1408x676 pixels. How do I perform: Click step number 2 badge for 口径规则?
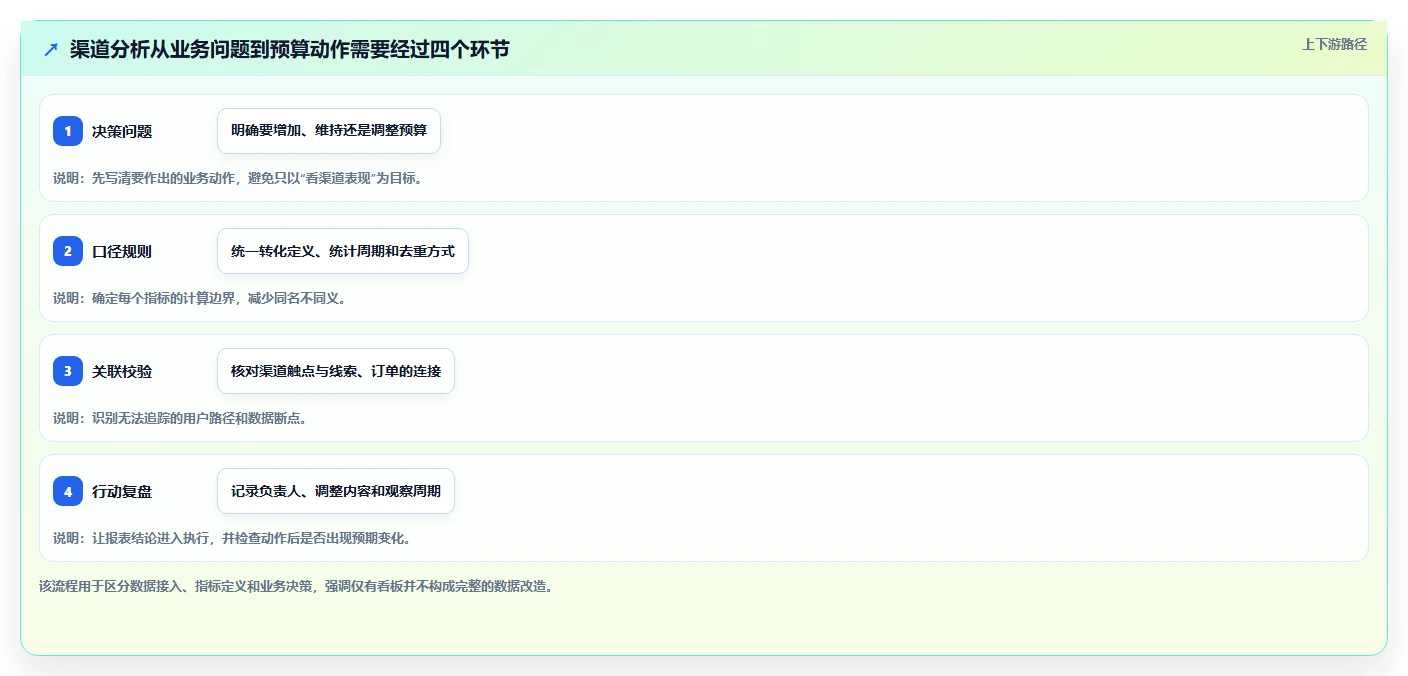pyautogui.click(x=68, y=251)
